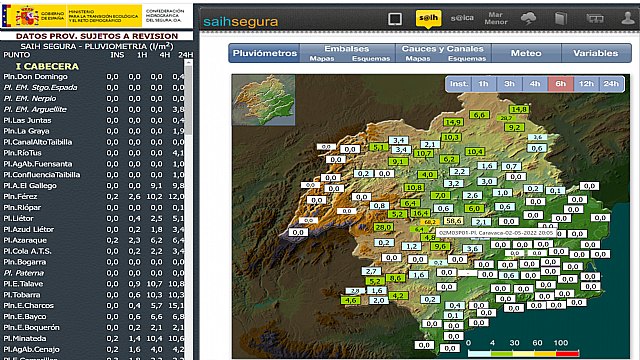Viewport: 640px width, 360px height.
Task: Select the Pl. EM. Stgo.Espada row
Action: pos(93,87)
